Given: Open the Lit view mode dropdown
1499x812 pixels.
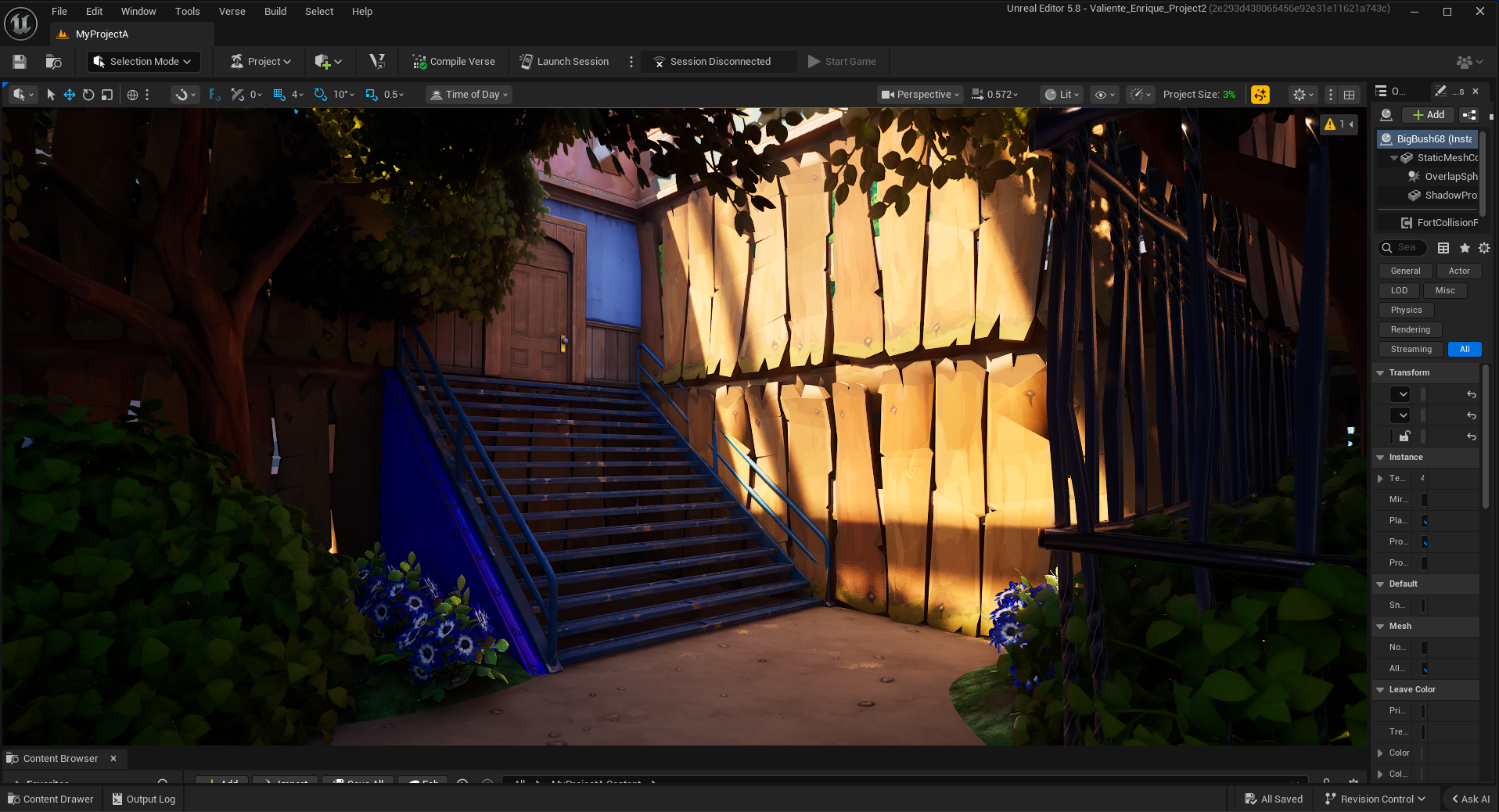Looking at the screenshot, I should point(1062,95).
